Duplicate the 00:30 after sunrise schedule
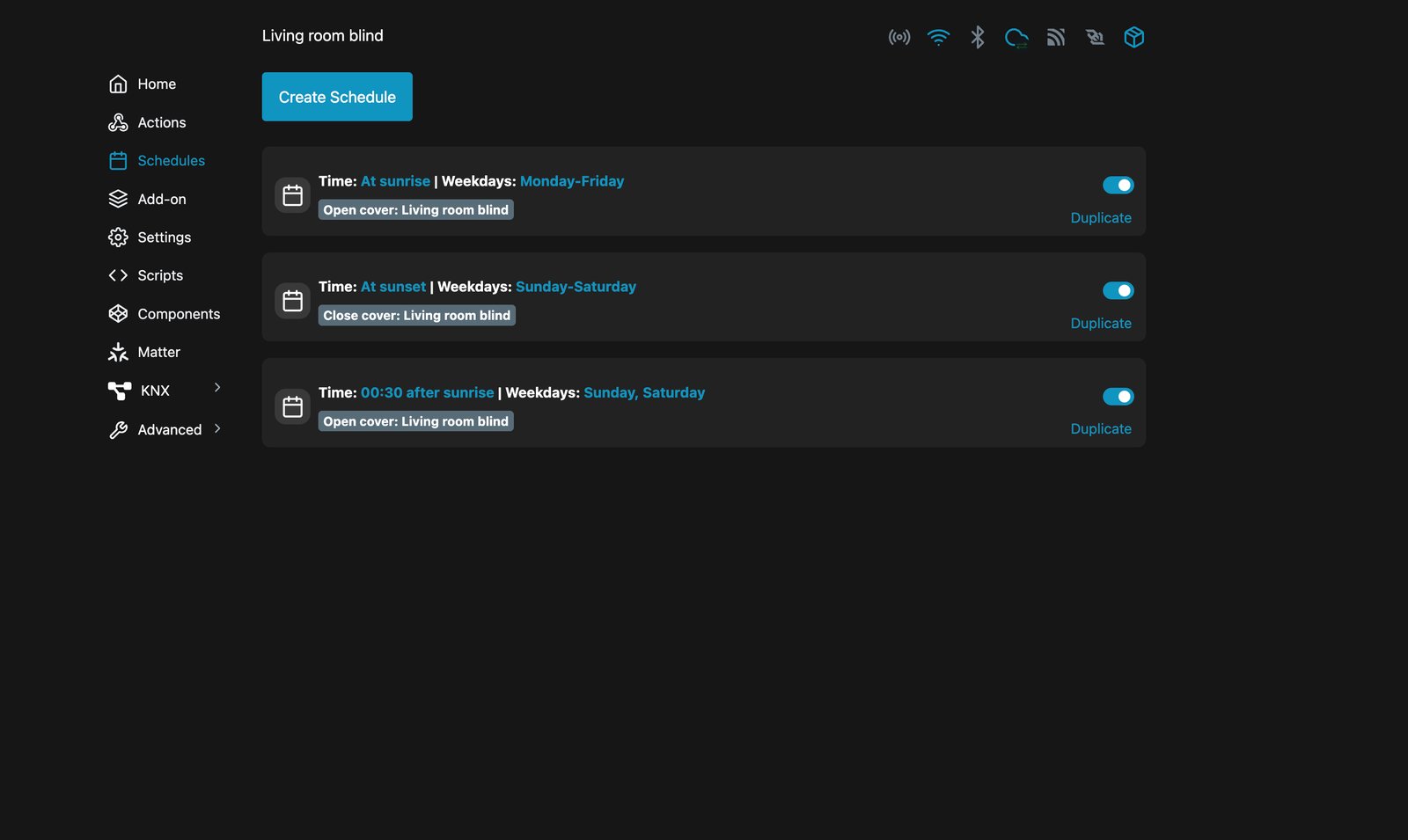 tap(1101, 429)
